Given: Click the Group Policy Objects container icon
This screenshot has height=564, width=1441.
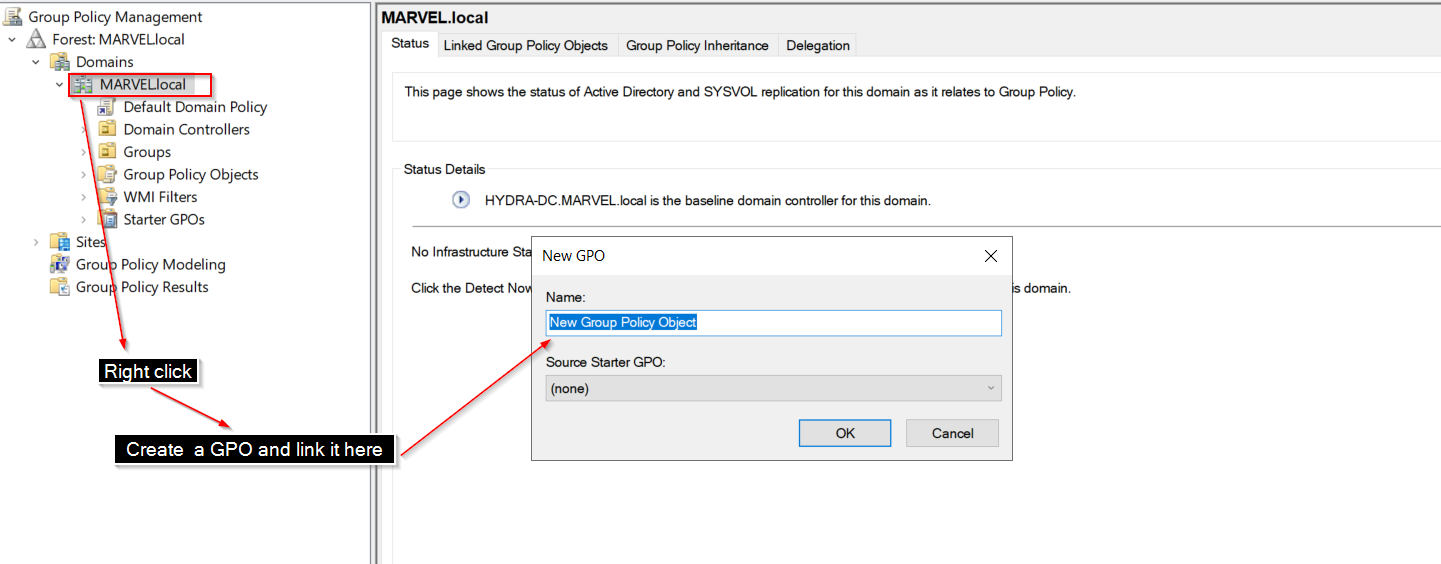Looking at the screenshot, I should point(107,174).
